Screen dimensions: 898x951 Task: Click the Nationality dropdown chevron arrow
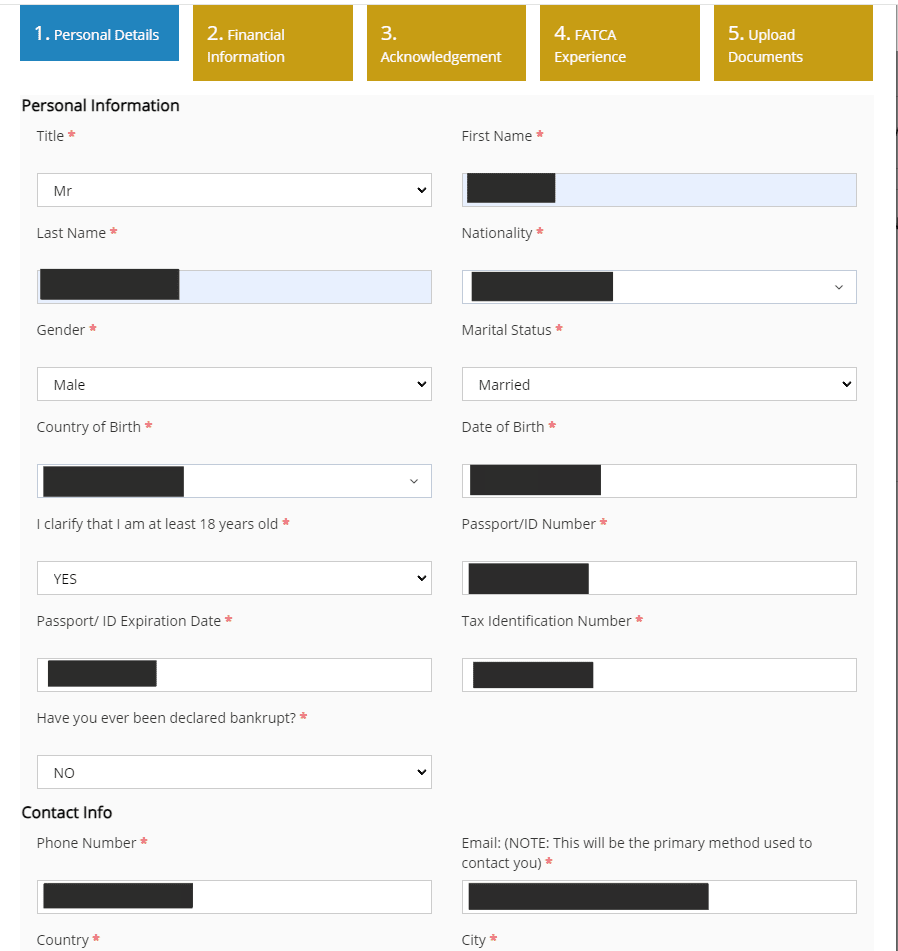(x=839, y=287)
